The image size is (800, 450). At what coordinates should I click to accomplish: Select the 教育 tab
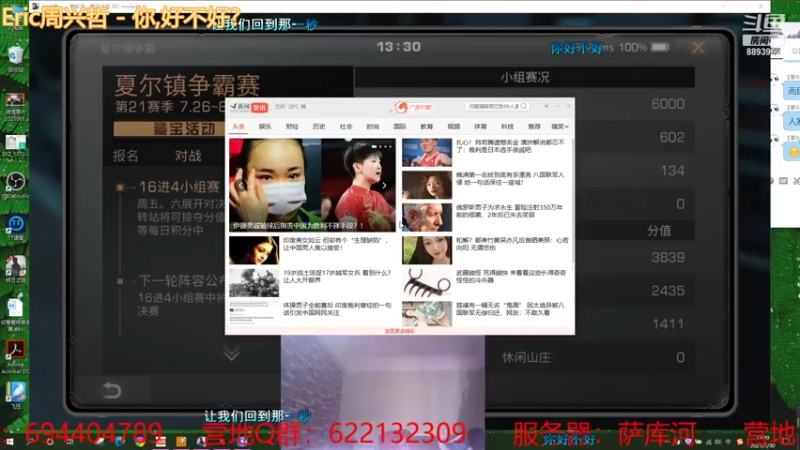[x=427, y=127]
